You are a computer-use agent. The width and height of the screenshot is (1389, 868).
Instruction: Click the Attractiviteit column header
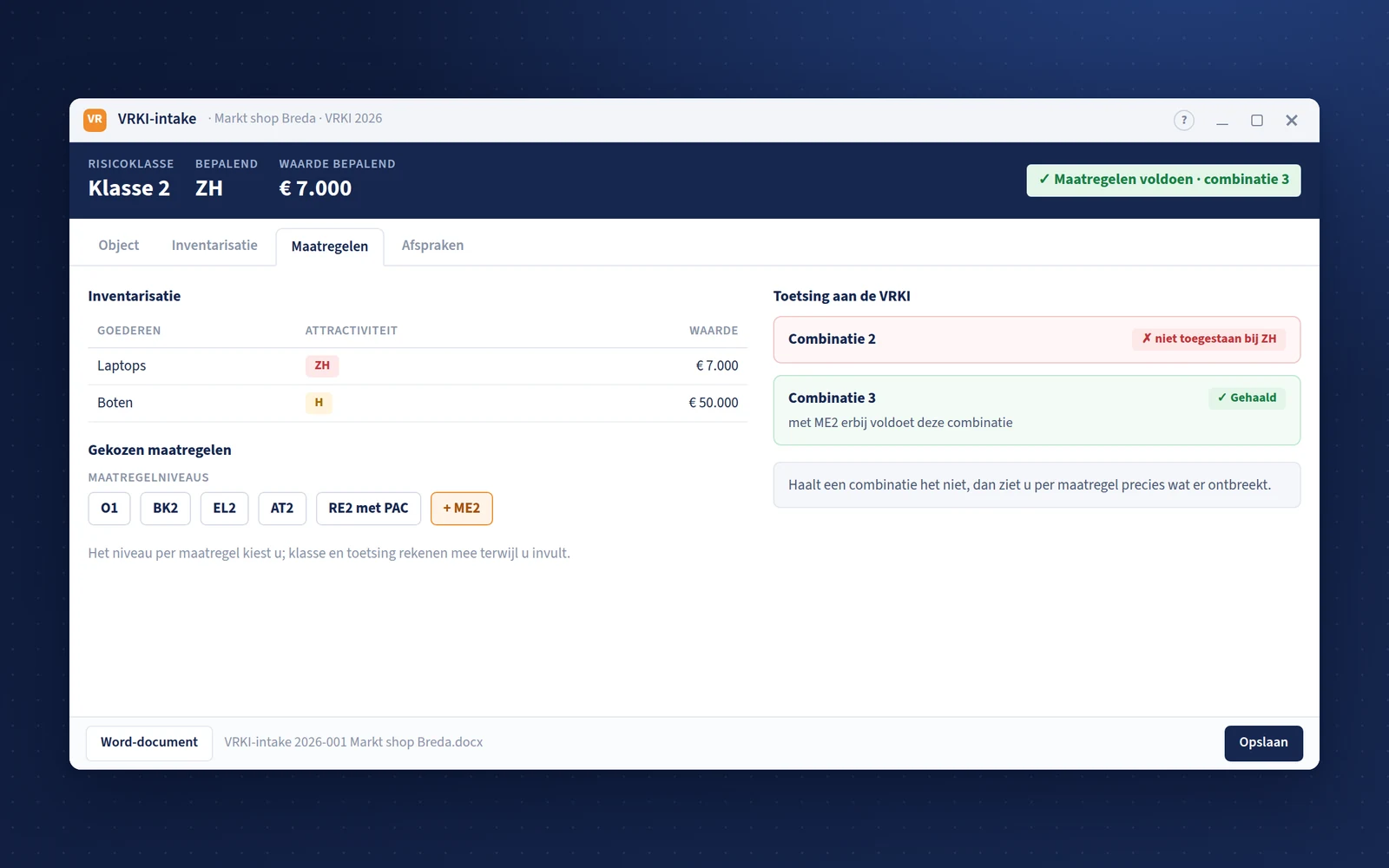352,331
